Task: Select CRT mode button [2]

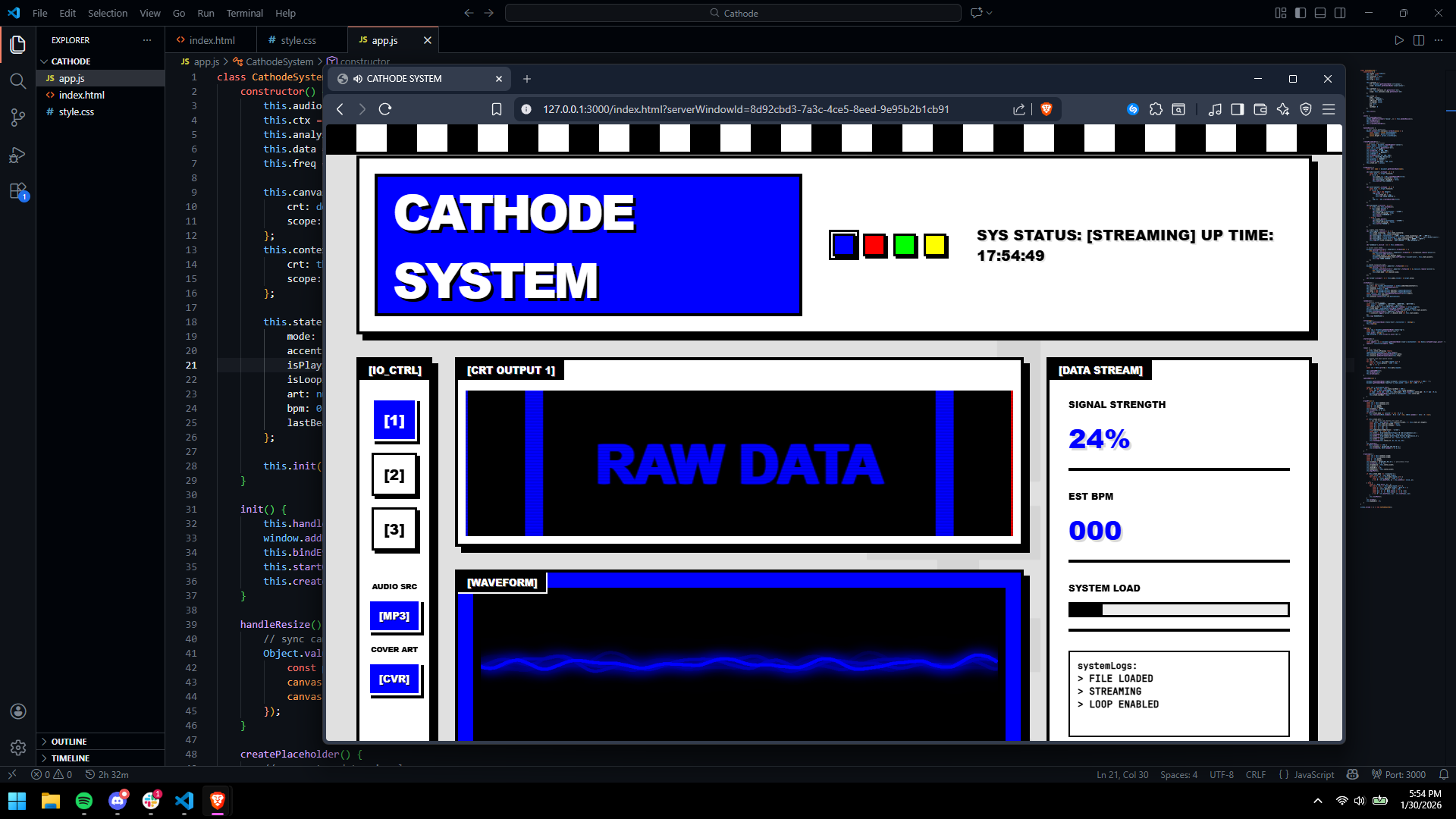Action: pyautogui.click(x=394, y=475)
